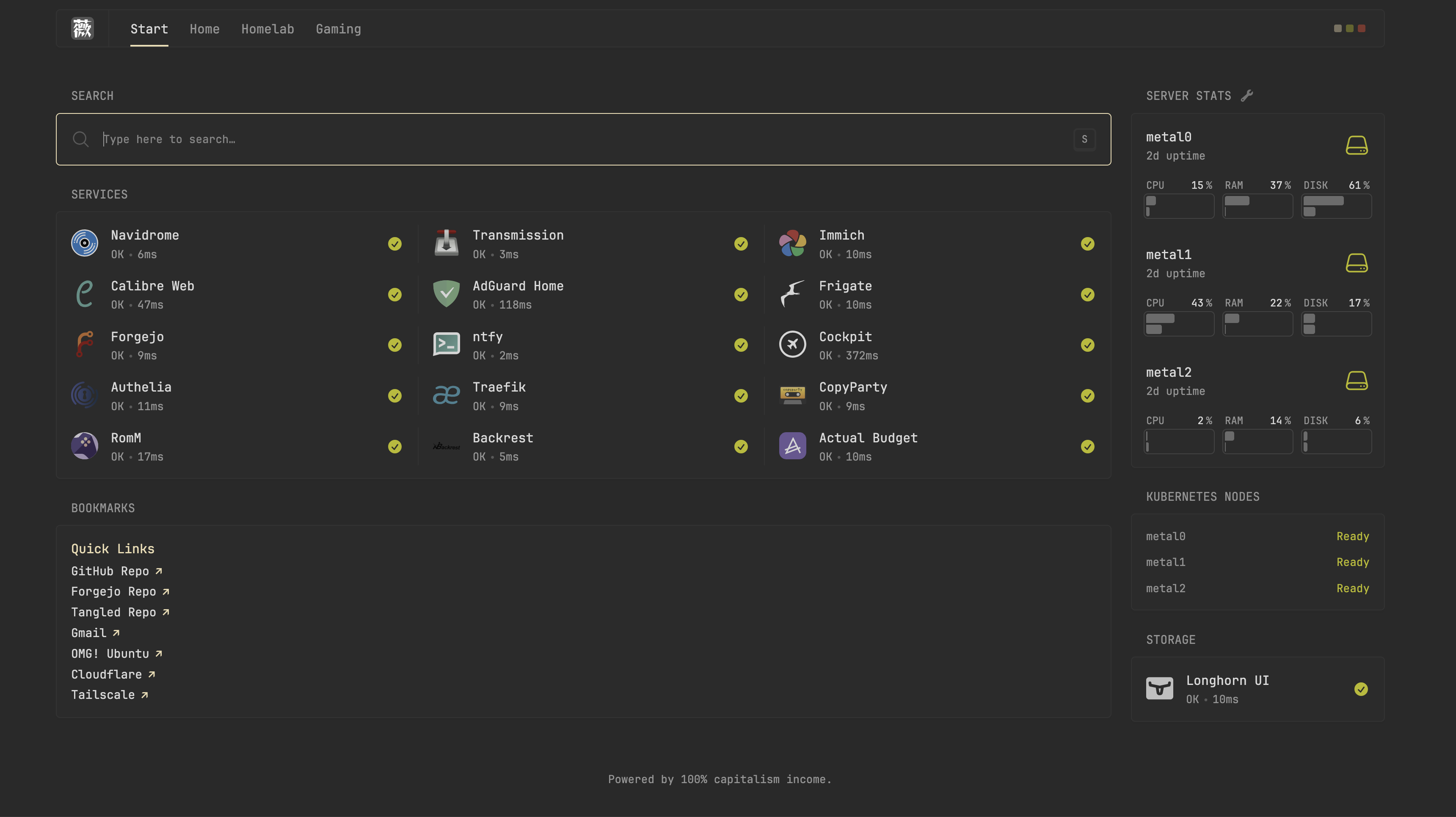Open Navidrome via its disc icon
Screen dimensions: 1456x817
[85, 244]
